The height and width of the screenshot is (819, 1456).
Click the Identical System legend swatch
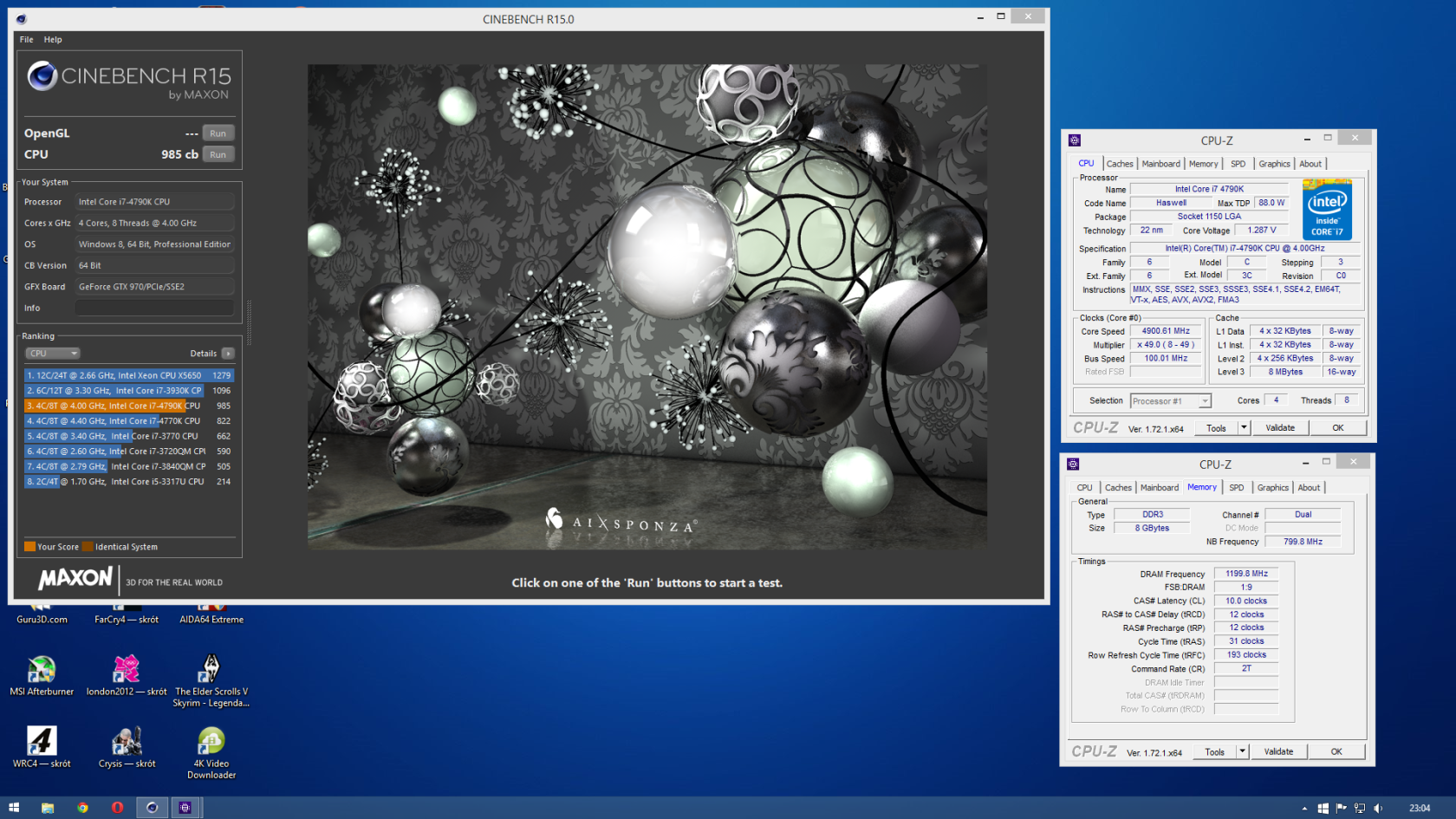88,547
